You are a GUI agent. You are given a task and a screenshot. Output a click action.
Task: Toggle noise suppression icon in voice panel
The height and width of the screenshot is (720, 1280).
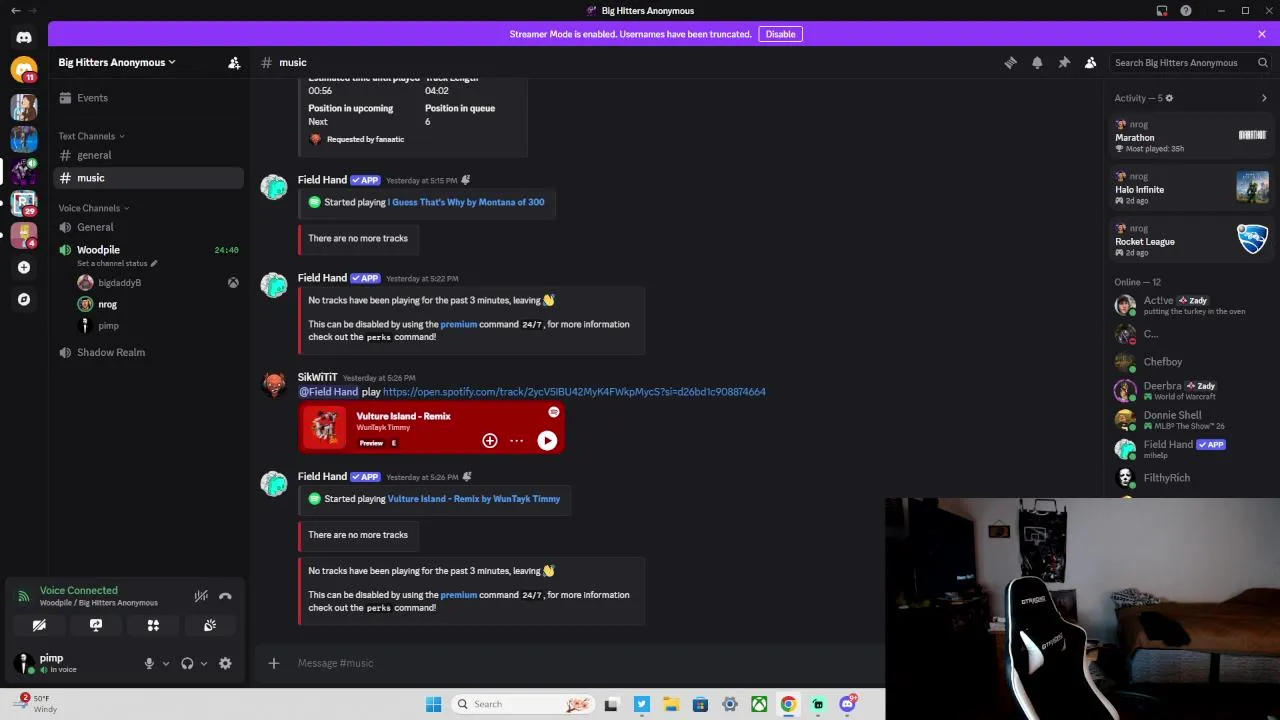click(x=201, y=596)
